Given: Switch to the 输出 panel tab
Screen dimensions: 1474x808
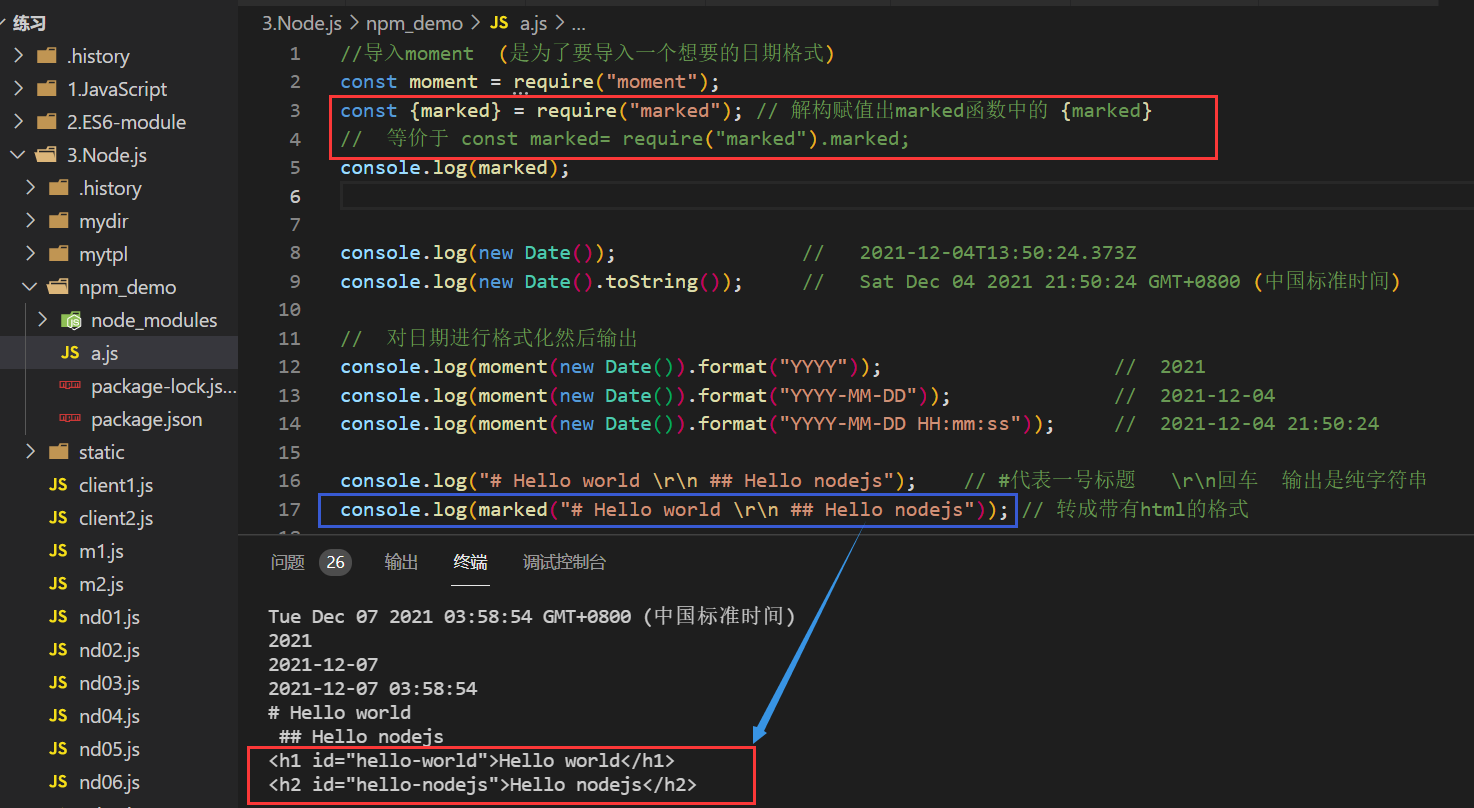Looking at the screenshot, I should [x=401, y=562].
